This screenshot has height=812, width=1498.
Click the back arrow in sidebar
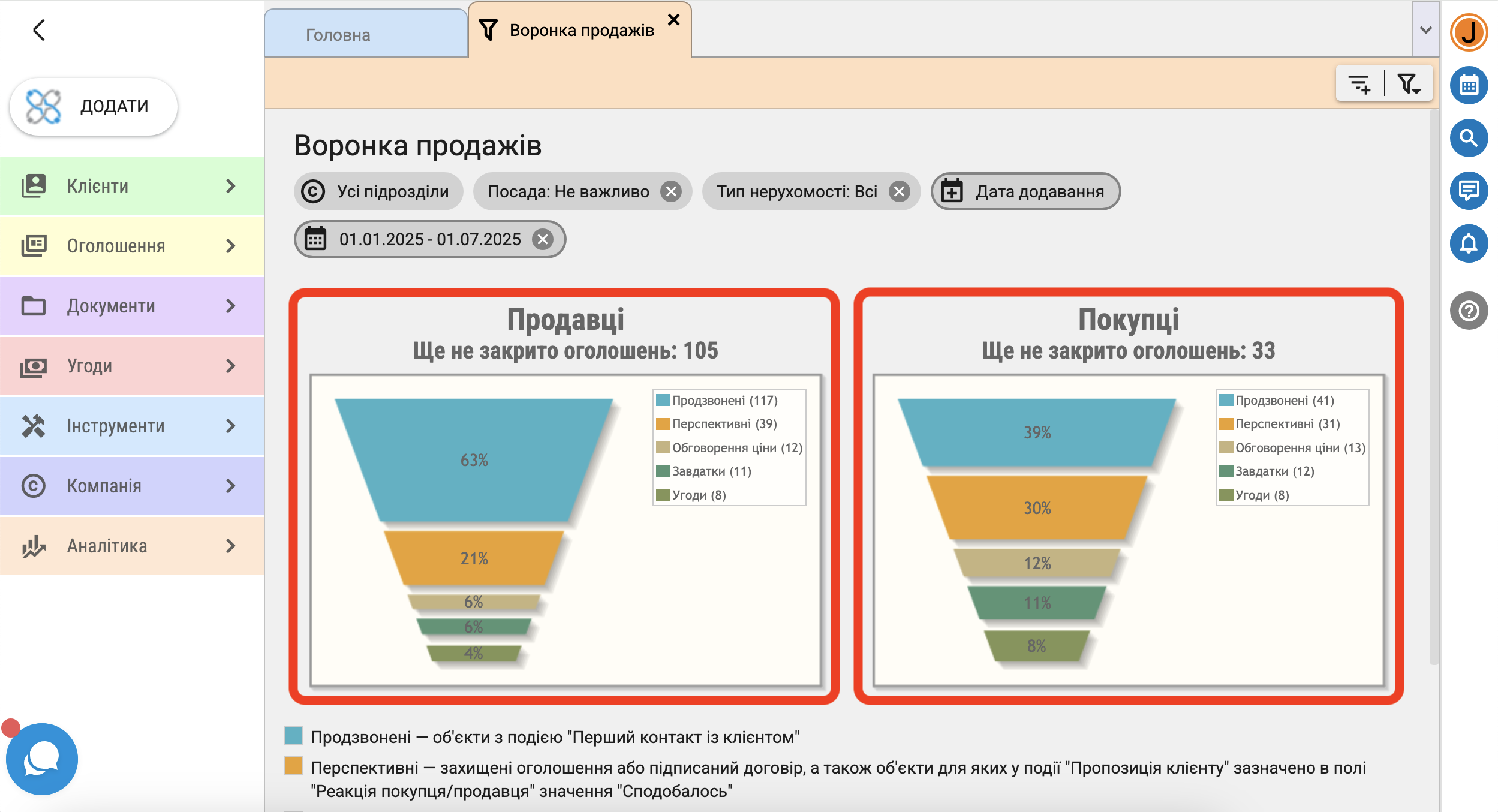(x=39, y=30)
